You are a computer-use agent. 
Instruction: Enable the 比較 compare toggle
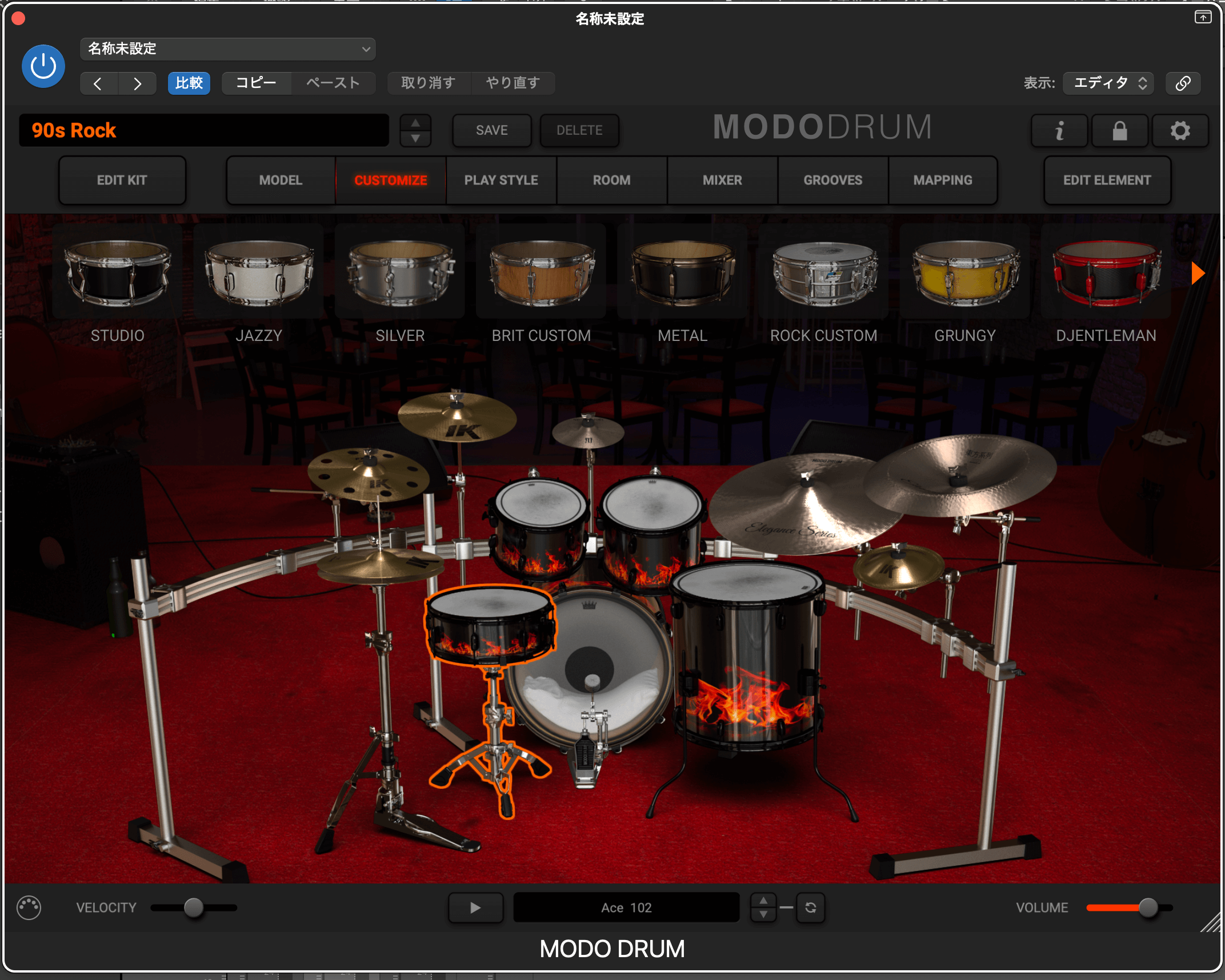189,83
